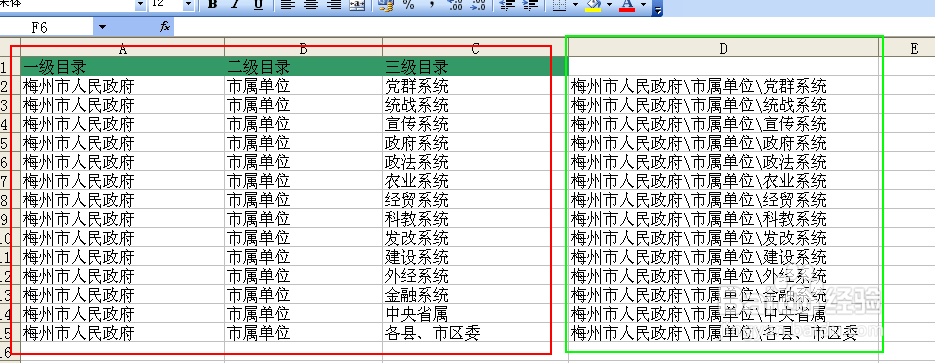The width and height of the screenshot is (935, 363).
Task: Align text left
Action: tap(287, 4)
